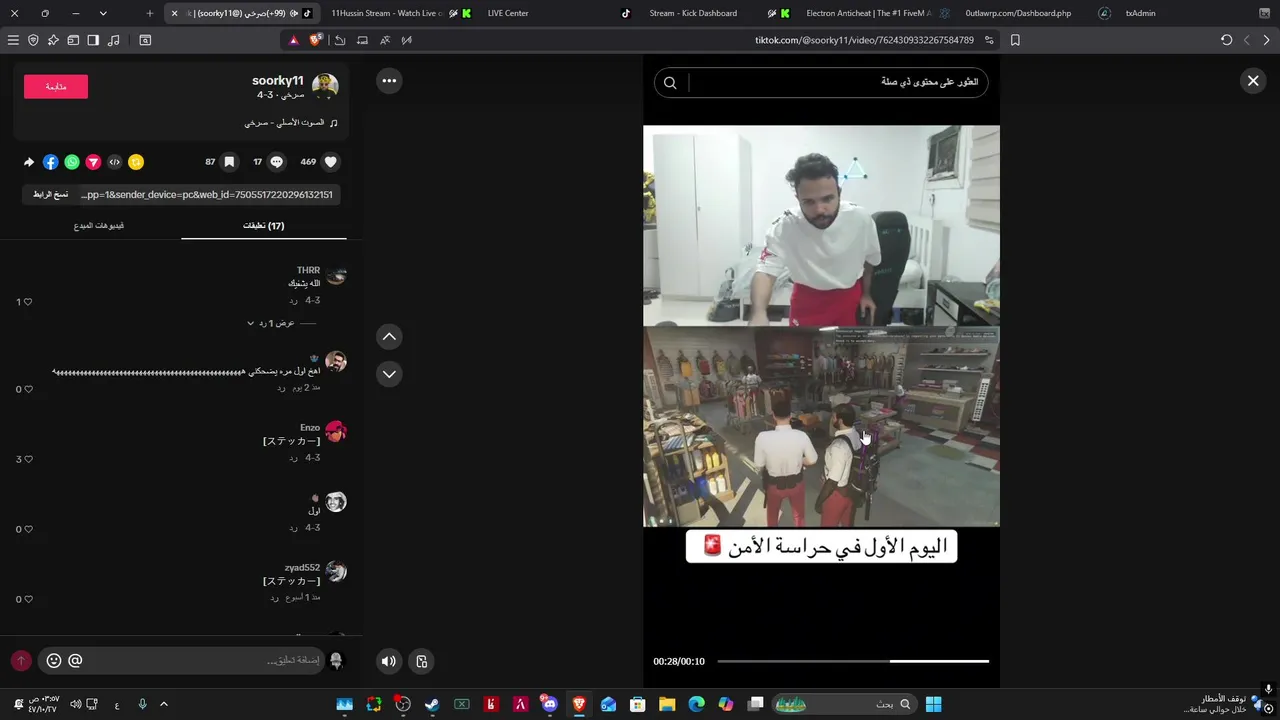Like THRR's comment
This screenshot has width=1280, height=720.
point(28,302)
